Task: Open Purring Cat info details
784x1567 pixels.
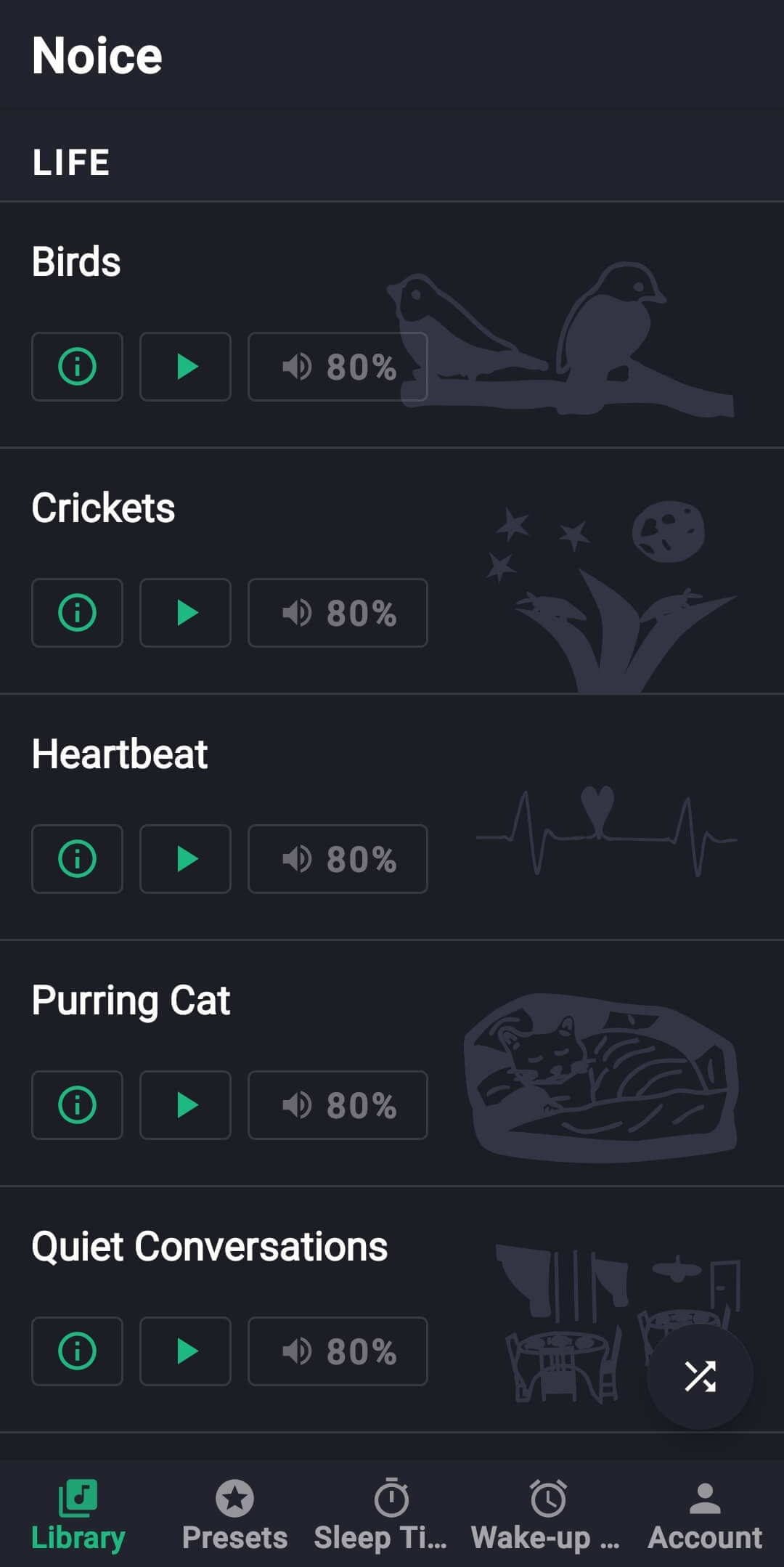Action: (77, 1105)
